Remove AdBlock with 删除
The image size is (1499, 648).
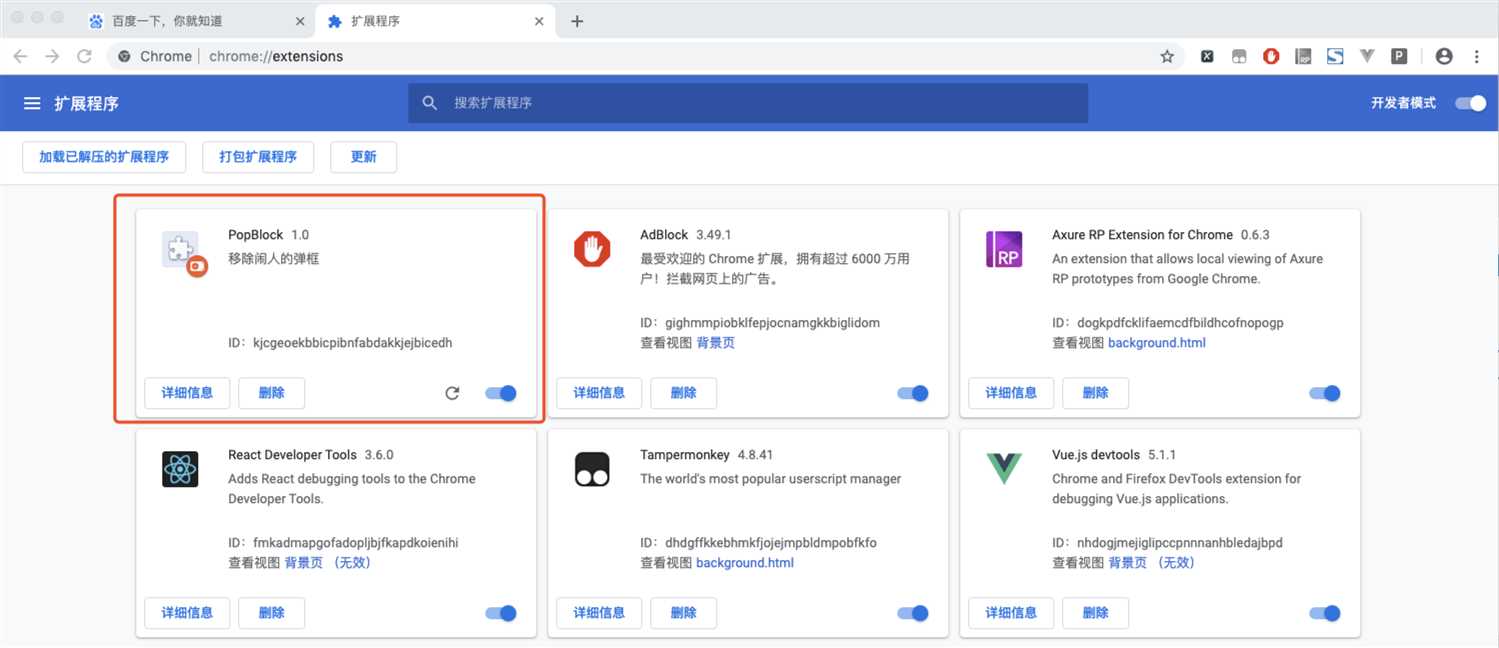[683, 393]
